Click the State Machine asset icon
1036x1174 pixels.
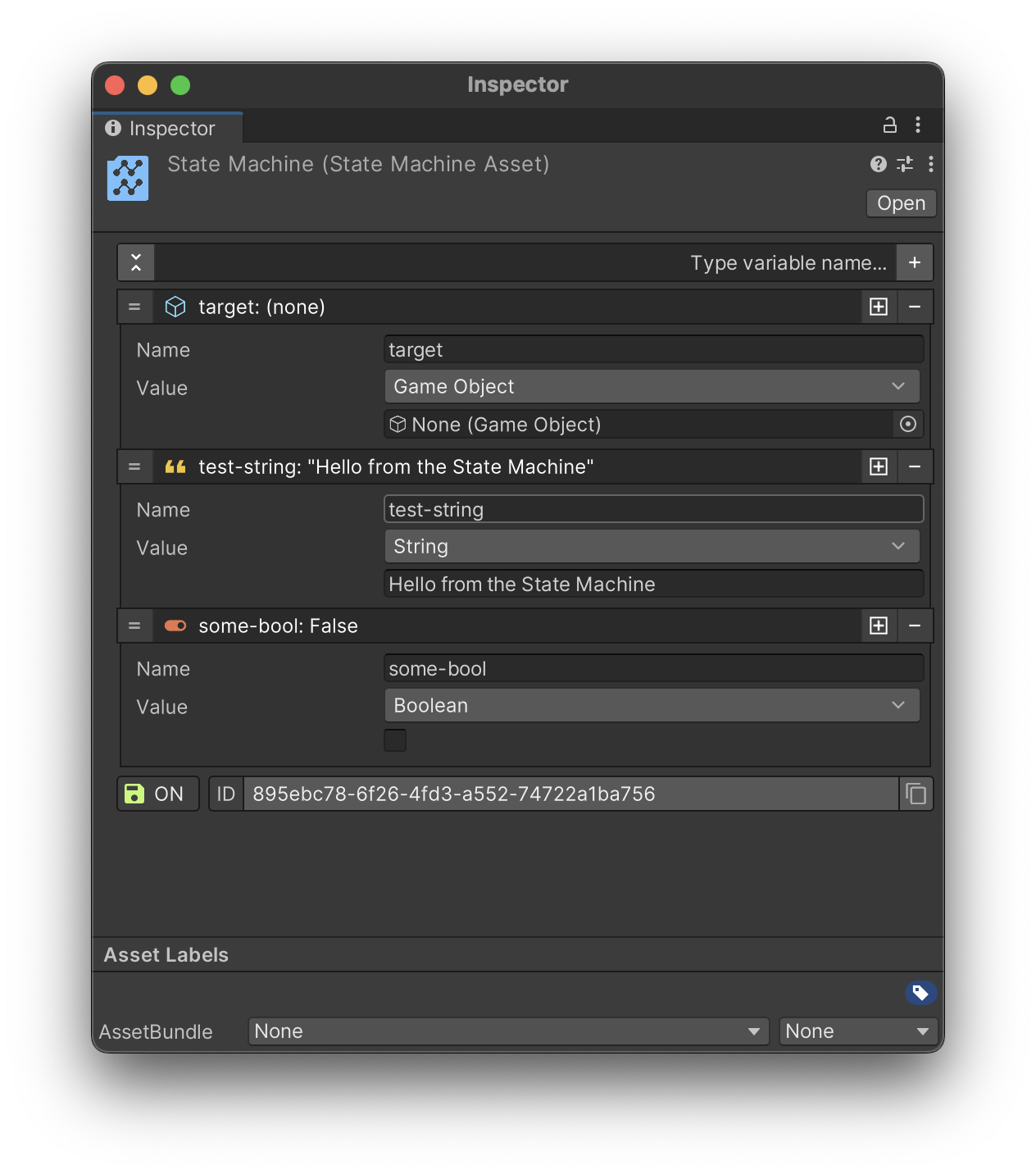click(128, 178)
